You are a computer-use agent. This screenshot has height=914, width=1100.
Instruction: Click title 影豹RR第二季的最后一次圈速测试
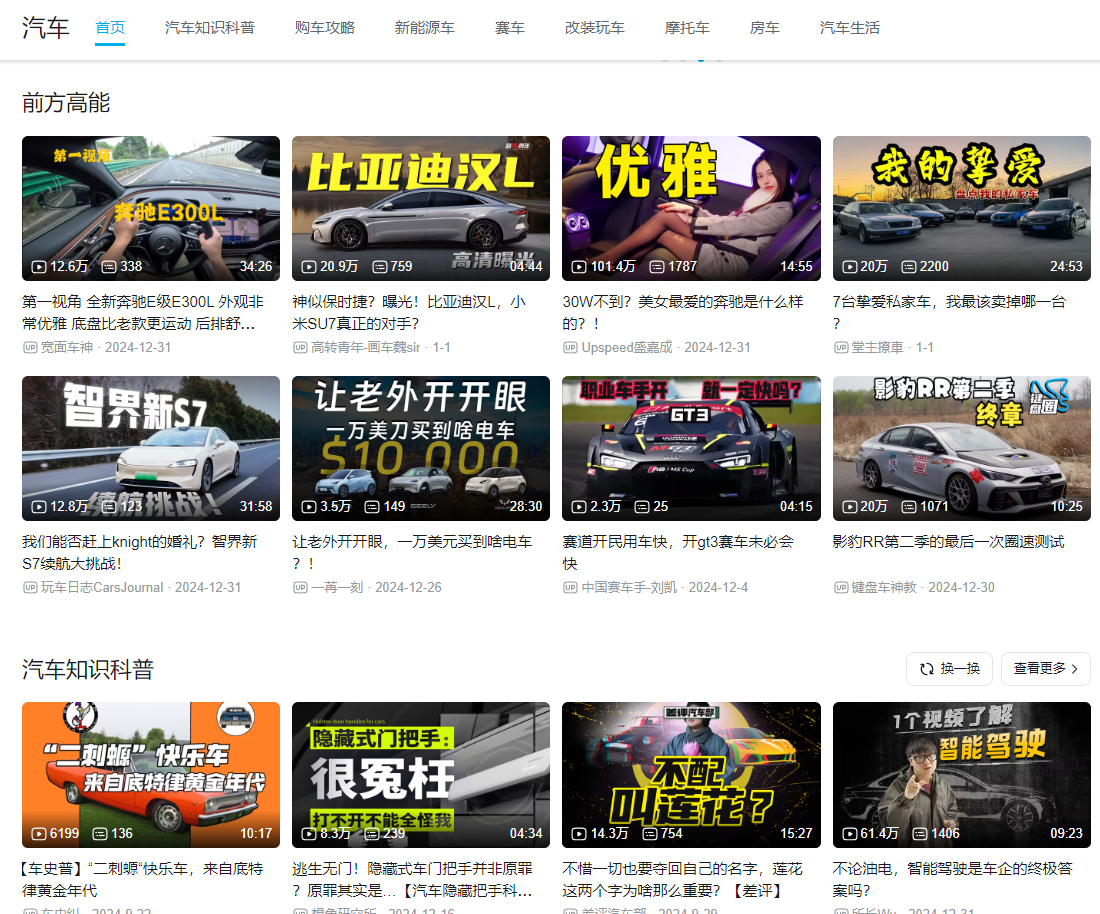[x=948, y=542]
